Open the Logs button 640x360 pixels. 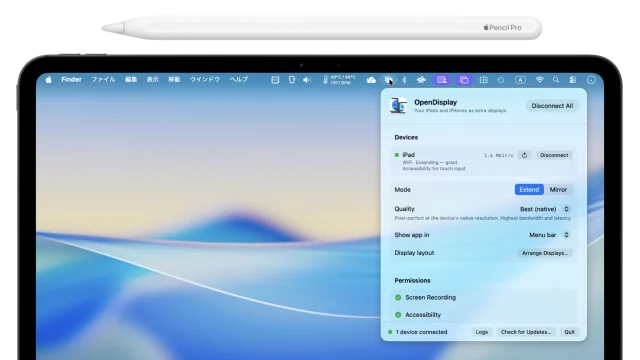482,332
